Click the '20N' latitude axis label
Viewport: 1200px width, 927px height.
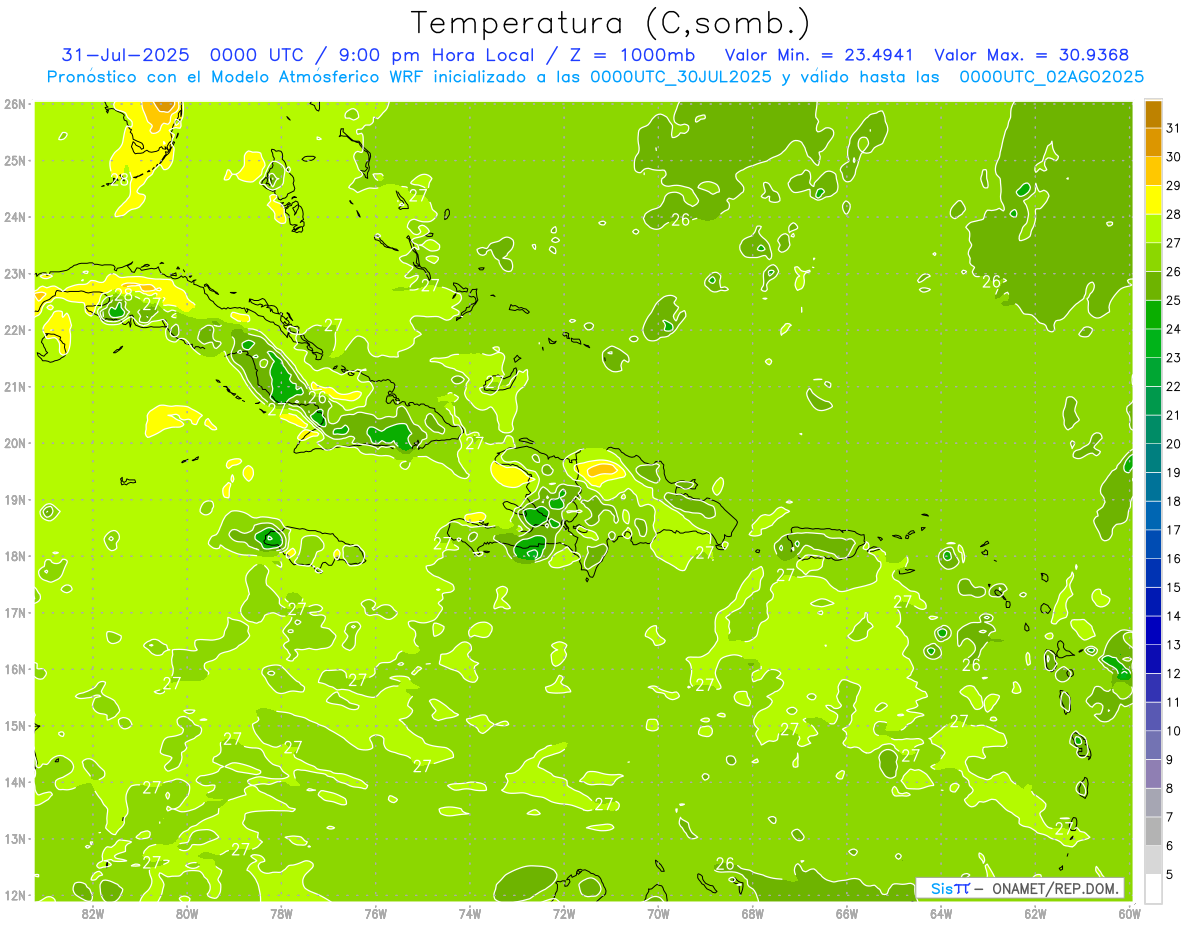click(15, 443)
